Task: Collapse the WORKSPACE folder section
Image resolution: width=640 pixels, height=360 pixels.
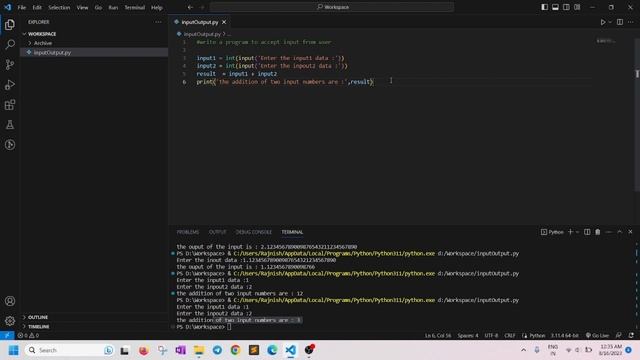Action: [x=94, y=34]
